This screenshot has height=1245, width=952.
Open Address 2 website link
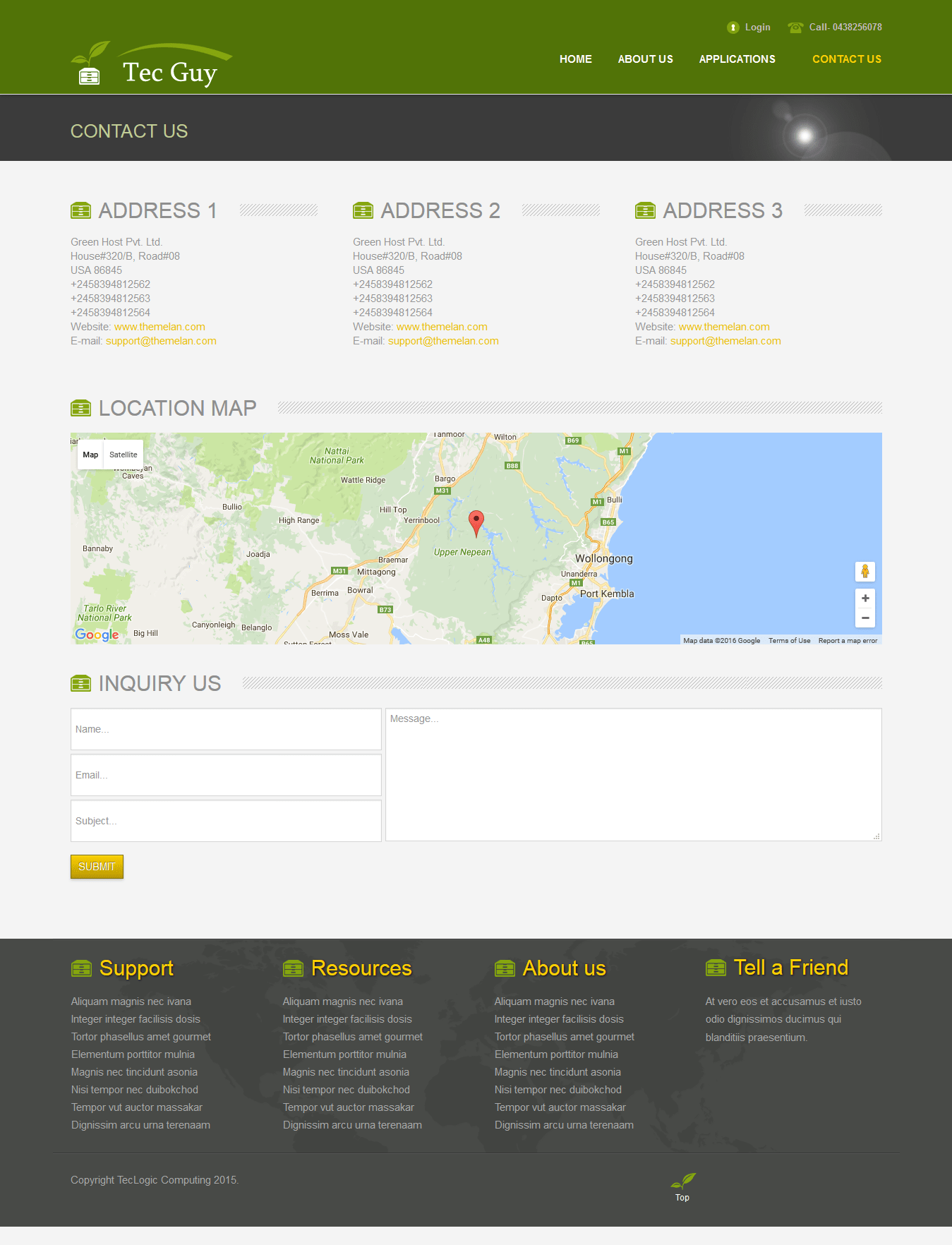point(442,327)
